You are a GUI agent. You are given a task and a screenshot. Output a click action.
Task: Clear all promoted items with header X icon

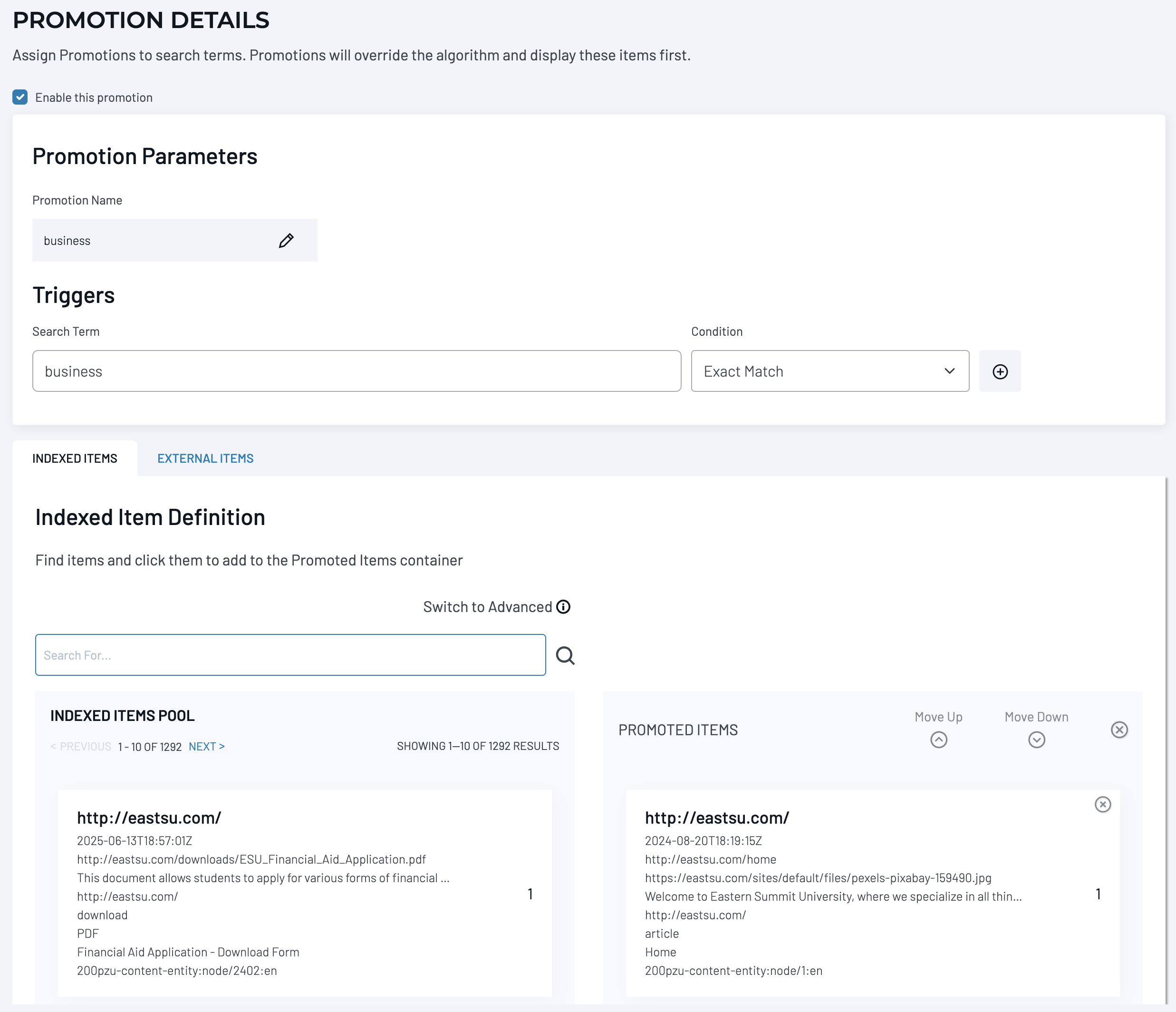point(1118,730)
